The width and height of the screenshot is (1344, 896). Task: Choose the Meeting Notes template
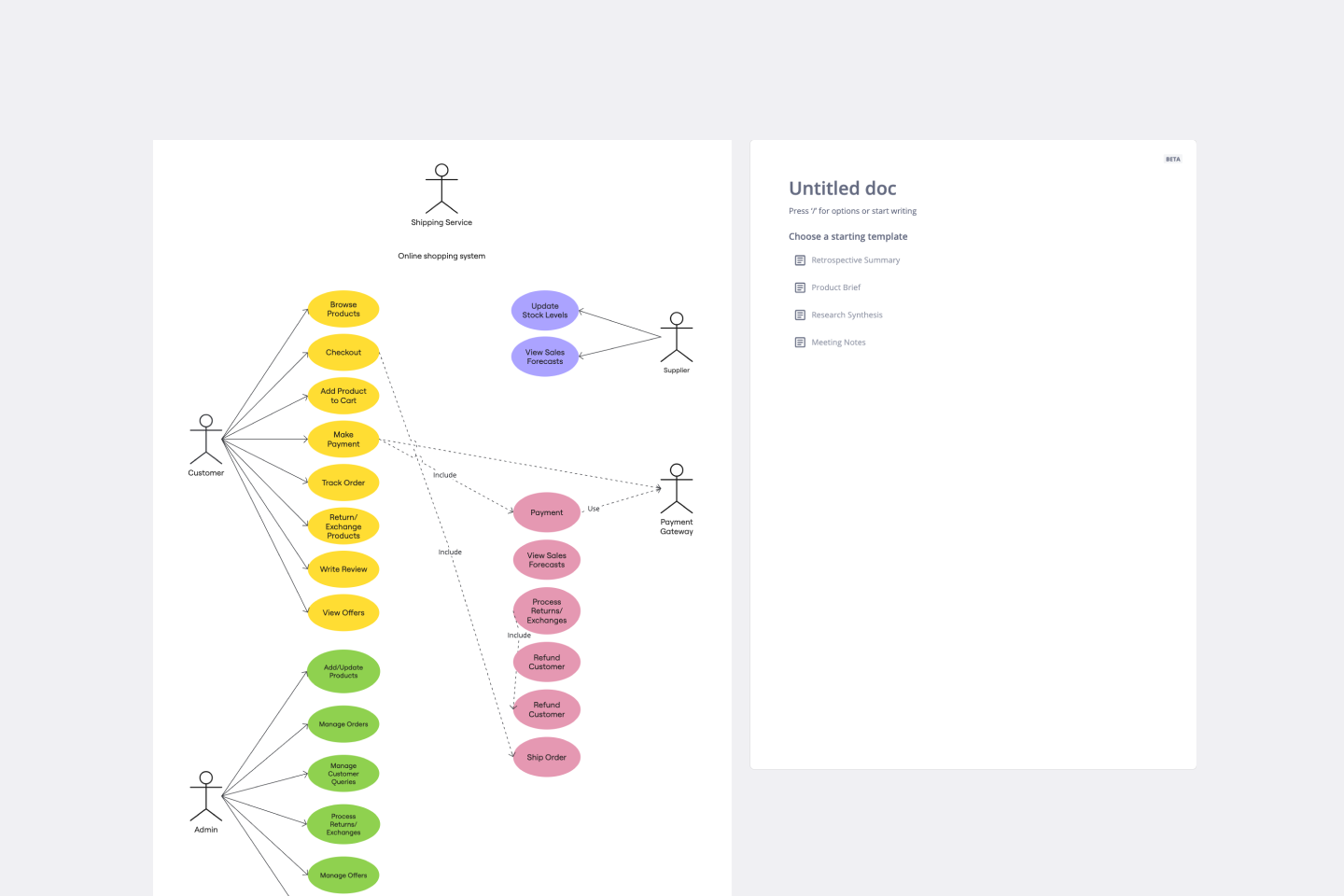pyautogui.click(x=838, y=343)
